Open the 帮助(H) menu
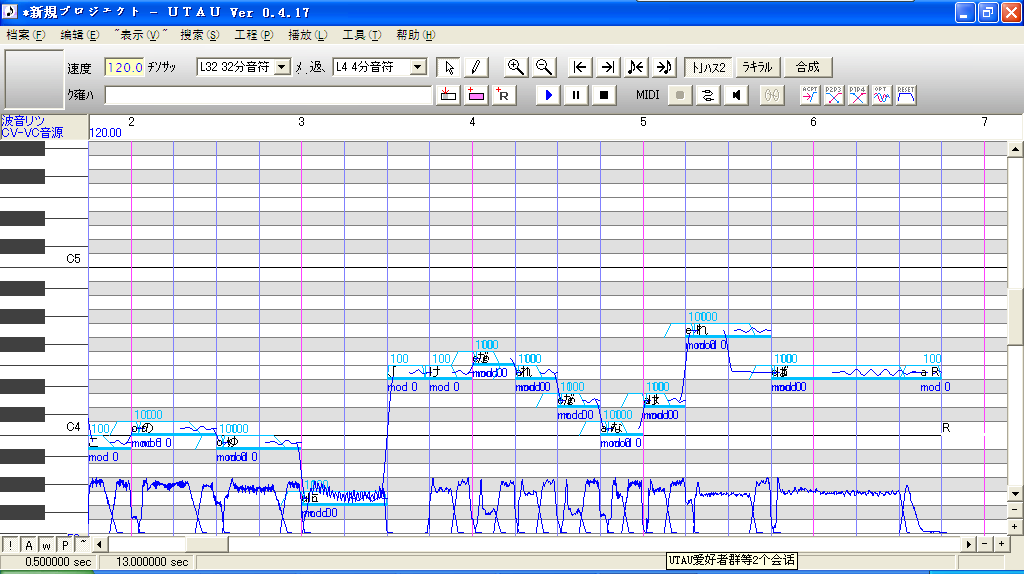 tap(416, 35)
